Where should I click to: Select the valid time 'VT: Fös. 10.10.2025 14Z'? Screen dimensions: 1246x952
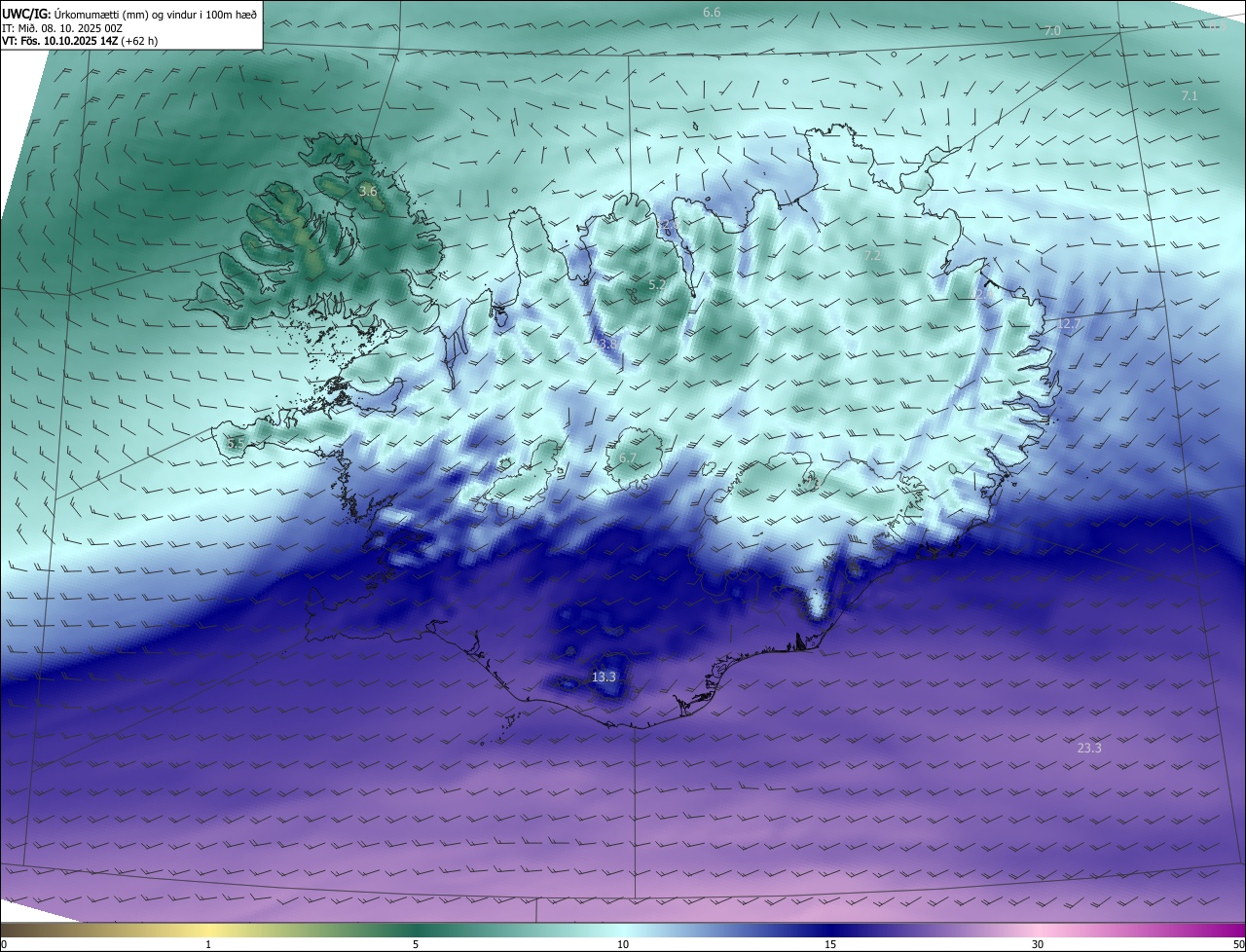coord(60,41)
